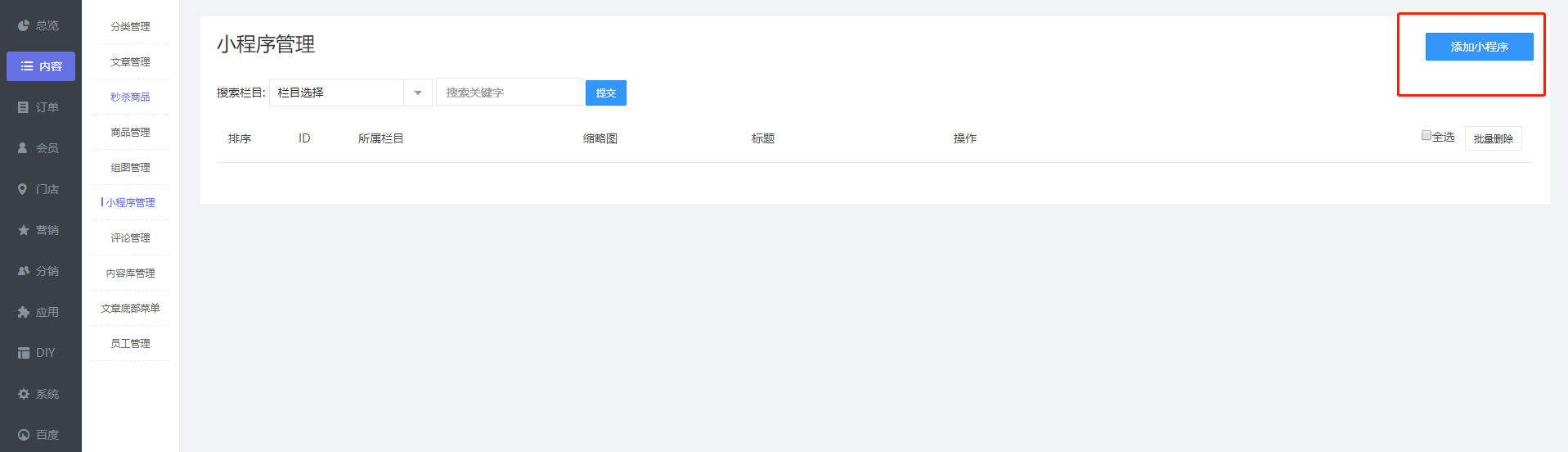Click the 营销 star icon
This screenshot has width=1568, height=452.
24,230
